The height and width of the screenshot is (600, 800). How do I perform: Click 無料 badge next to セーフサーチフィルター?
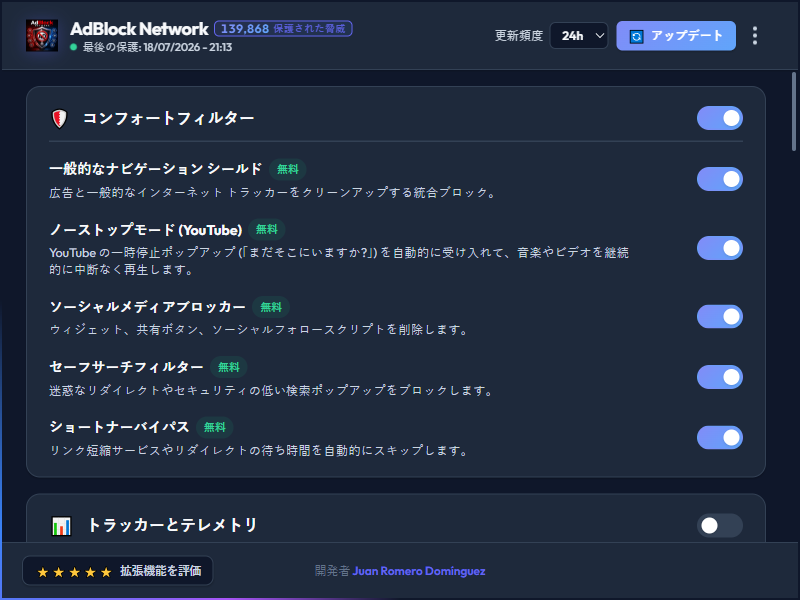[x=229, y=367]
